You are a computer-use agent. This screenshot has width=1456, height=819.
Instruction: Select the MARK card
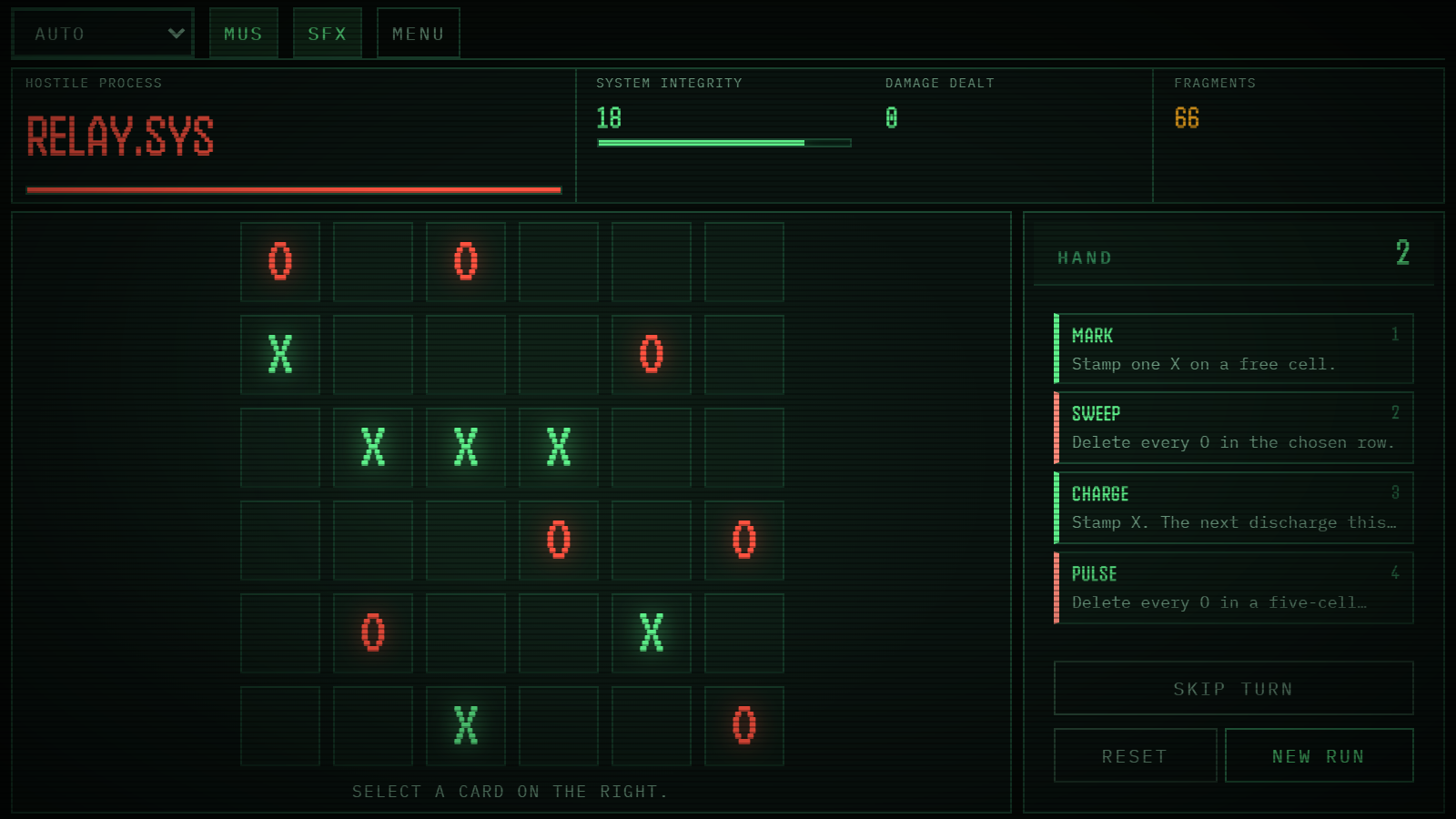click(x=1233, y=349)
